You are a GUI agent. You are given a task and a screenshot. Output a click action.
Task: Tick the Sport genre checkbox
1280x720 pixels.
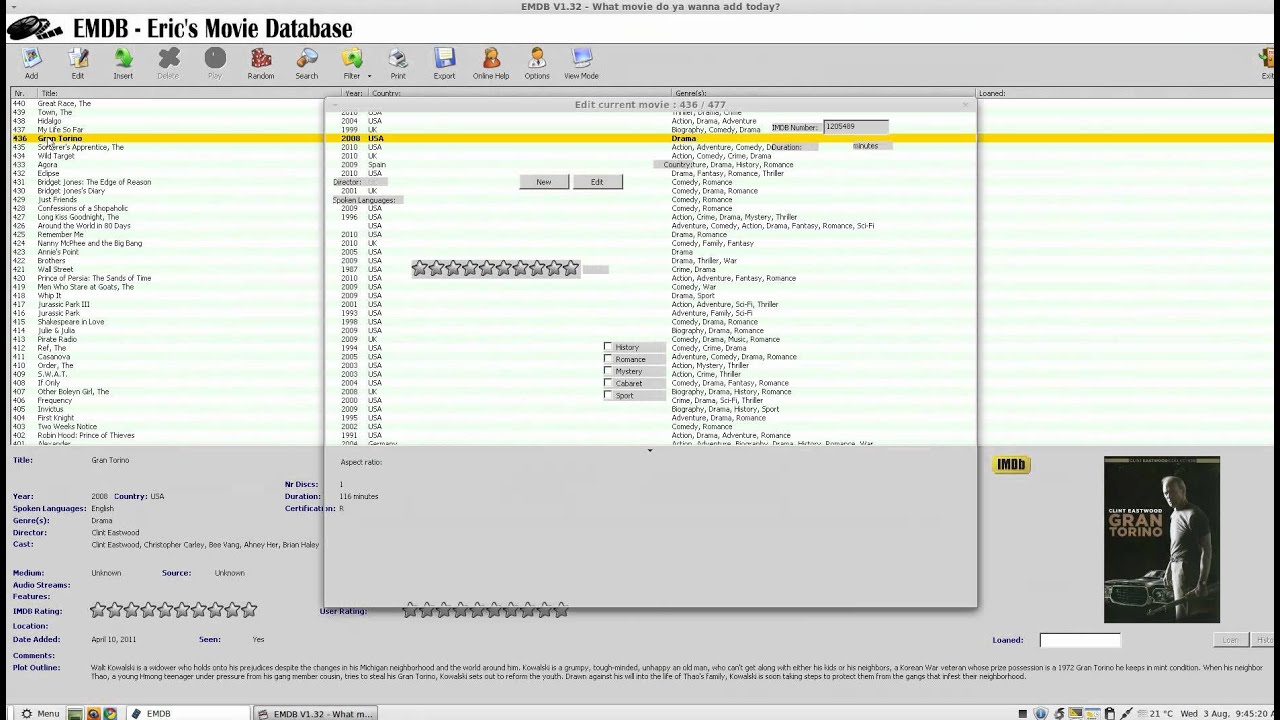pyautogui.click(x=608, y=395)
